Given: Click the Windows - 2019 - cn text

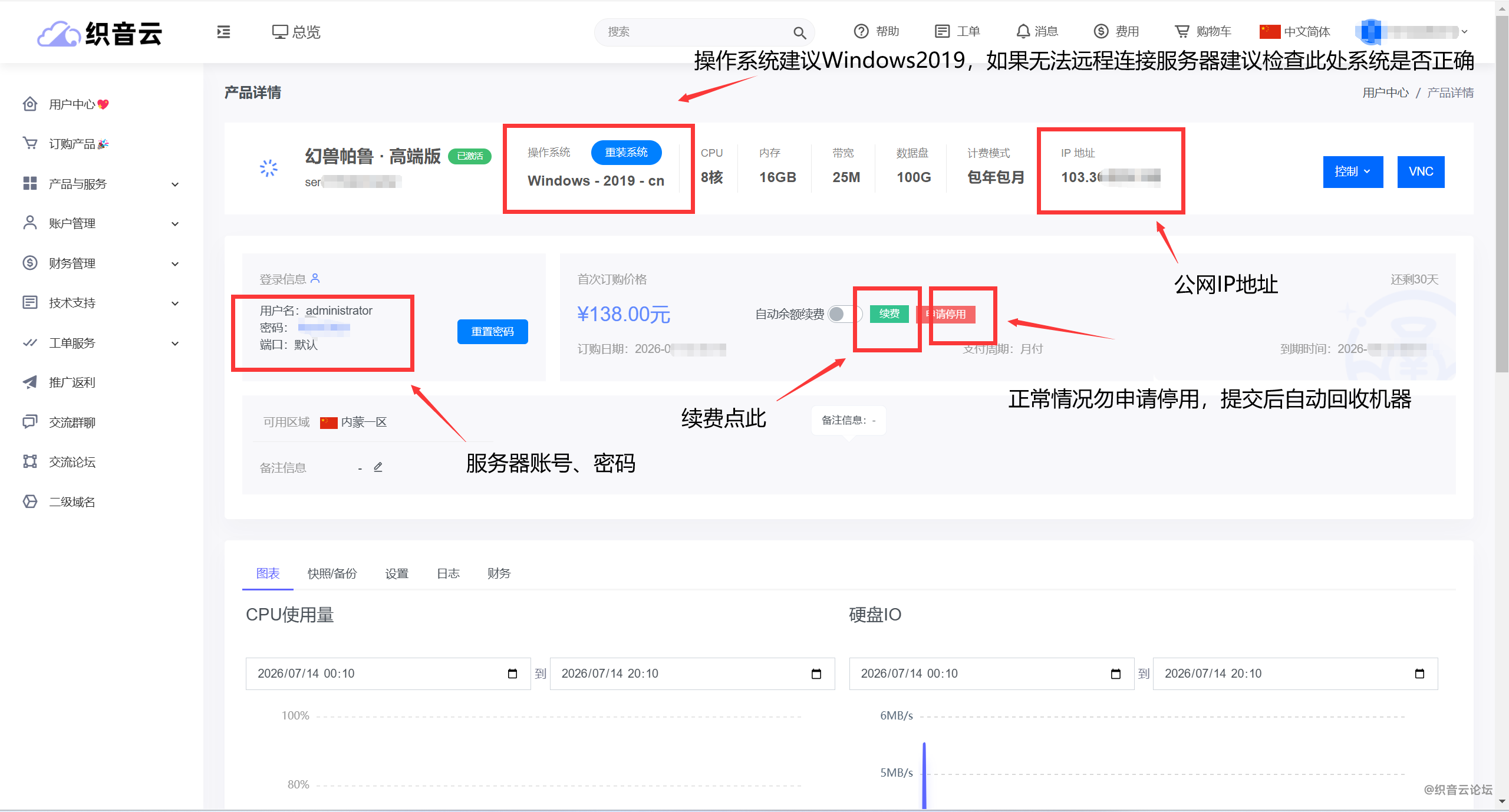Looking at the screenshot, I should 596,181.
